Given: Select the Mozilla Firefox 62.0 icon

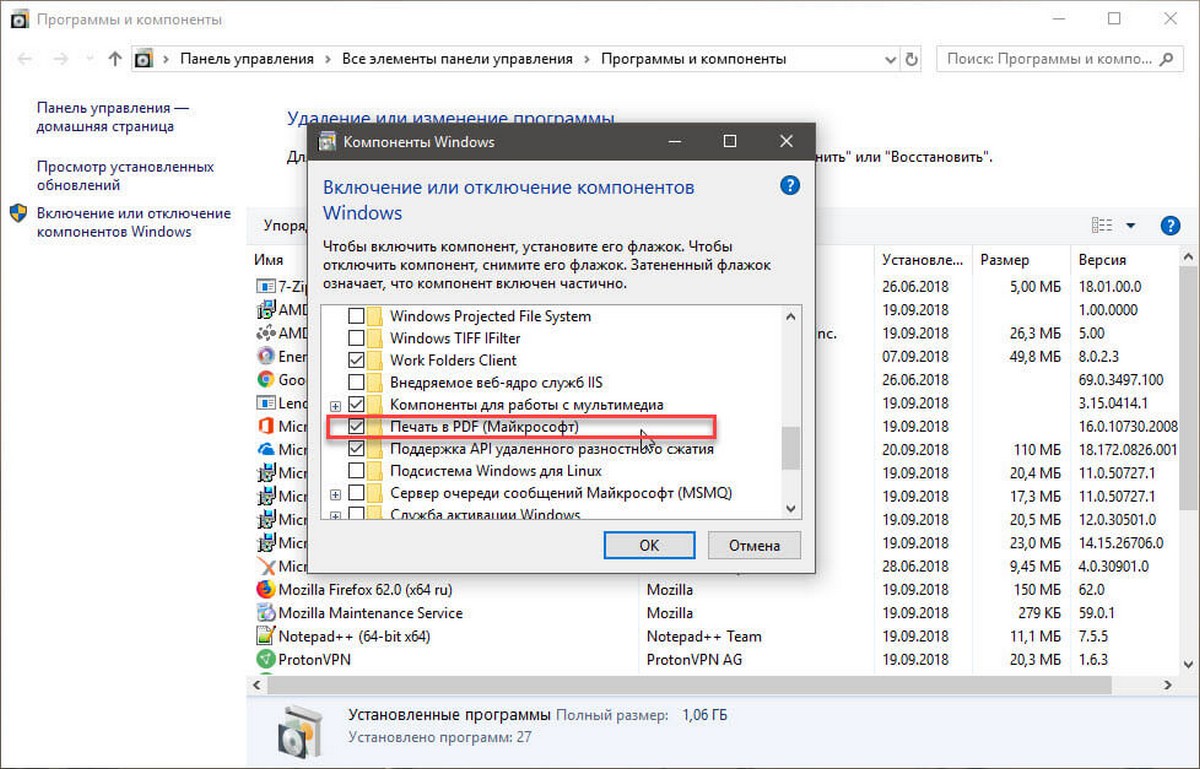Looking at the screenshot, I should pos(265,589).
